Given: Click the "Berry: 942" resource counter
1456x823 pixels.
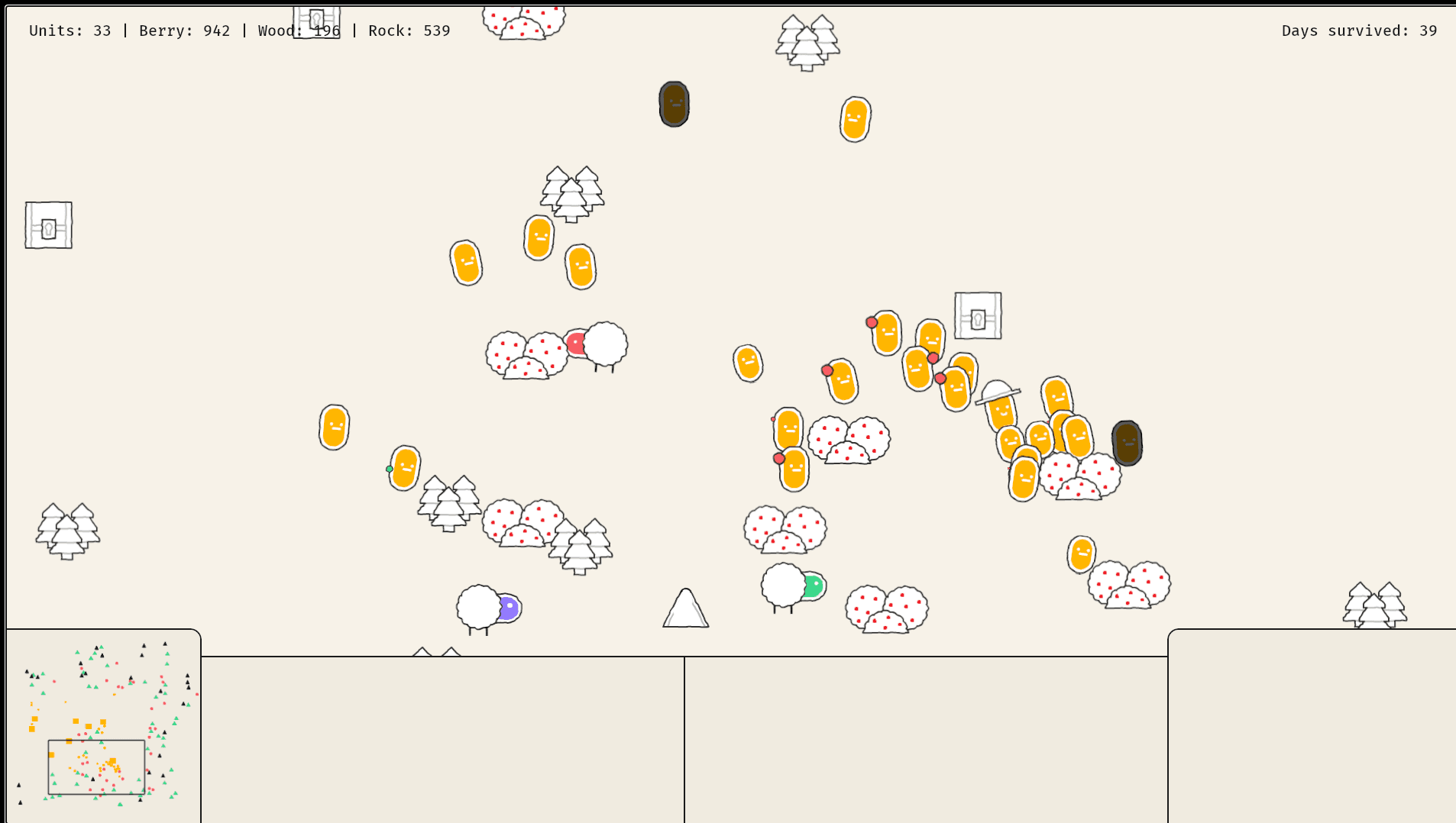Looking at the screenshot, I should pos(184,31).
